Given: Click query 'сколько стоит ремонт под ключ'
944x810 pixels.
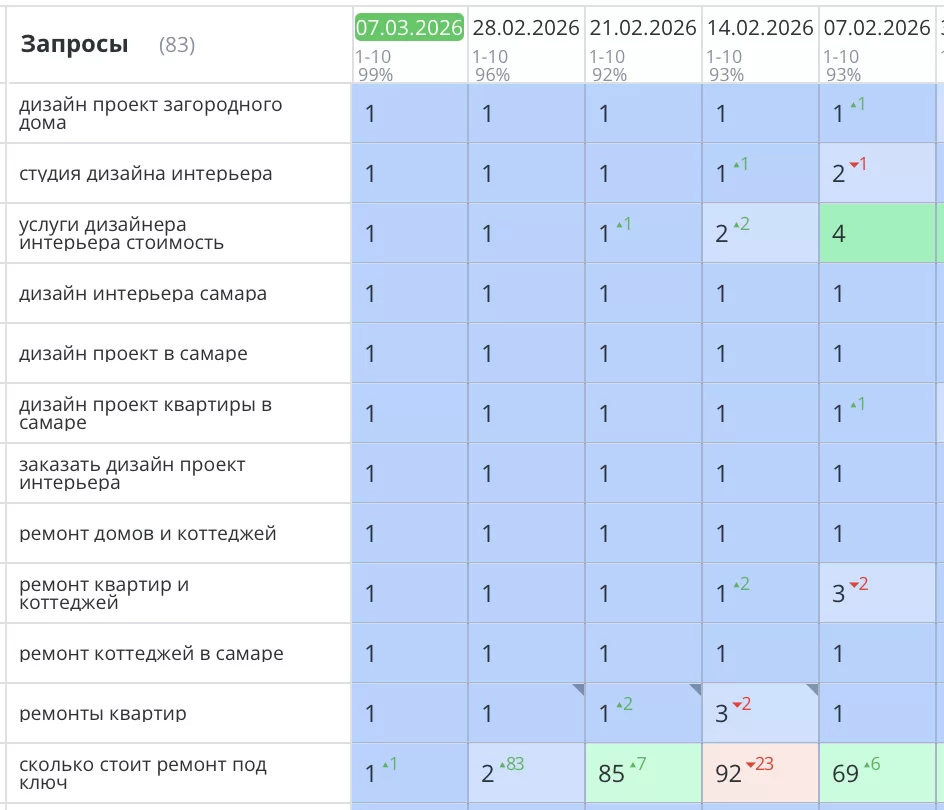Looking at the screenshot, I should pyautogui.click(x=142, y=774).
